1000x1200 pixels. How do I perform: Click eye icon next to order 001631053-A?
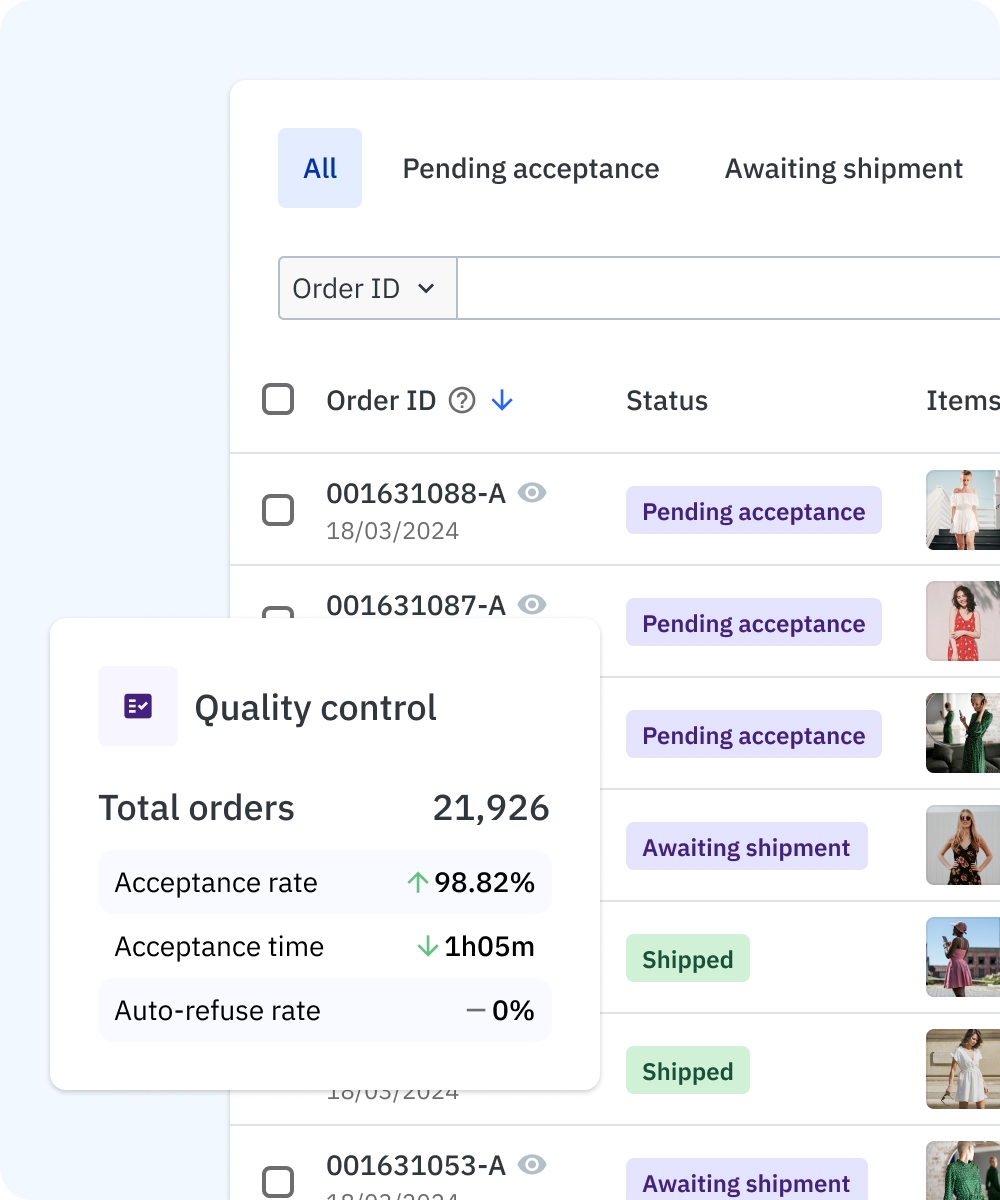click(x=532, y=1165)
